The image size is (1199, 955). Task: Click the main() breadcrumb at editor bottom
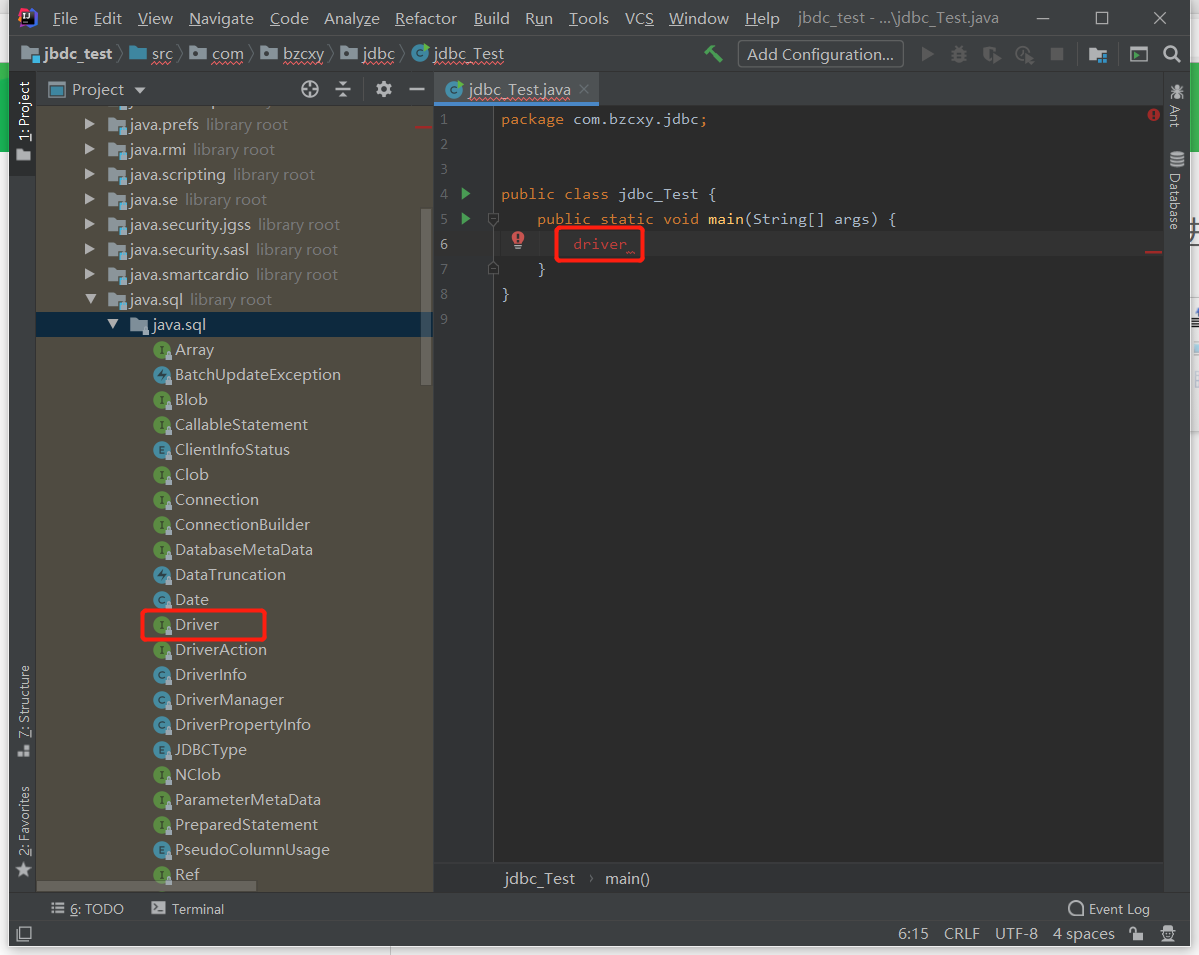[x=627, y=879]
